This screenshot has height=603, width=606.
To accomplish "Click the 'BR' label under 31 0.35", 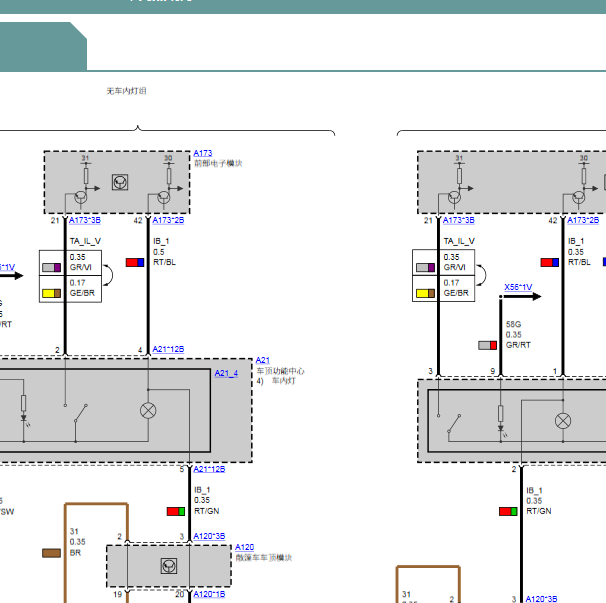I will click(75, 553).
